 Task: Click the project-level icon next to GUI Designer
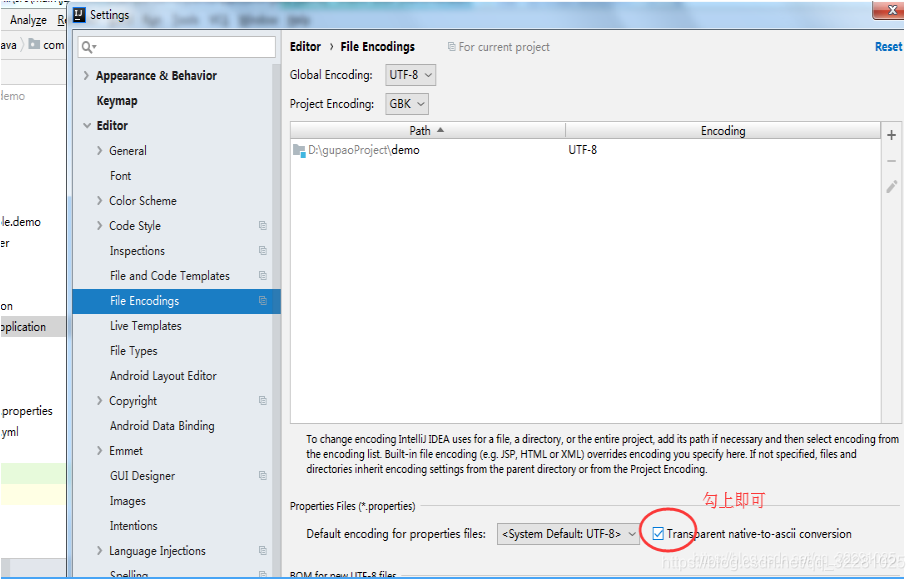[x=263, y=475]
